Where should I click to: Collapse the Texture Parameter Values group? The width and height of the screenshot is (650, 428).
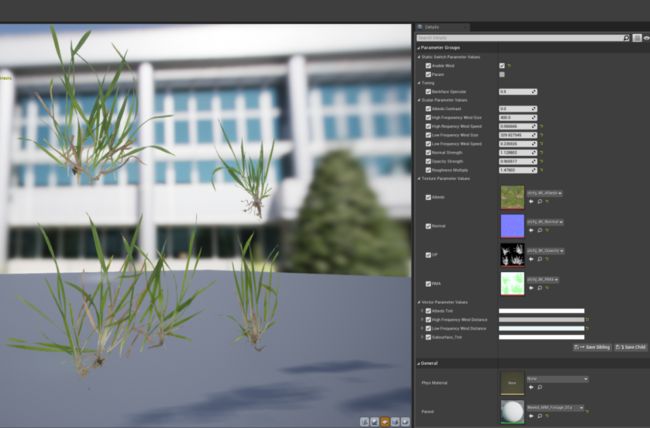point(419,178)
